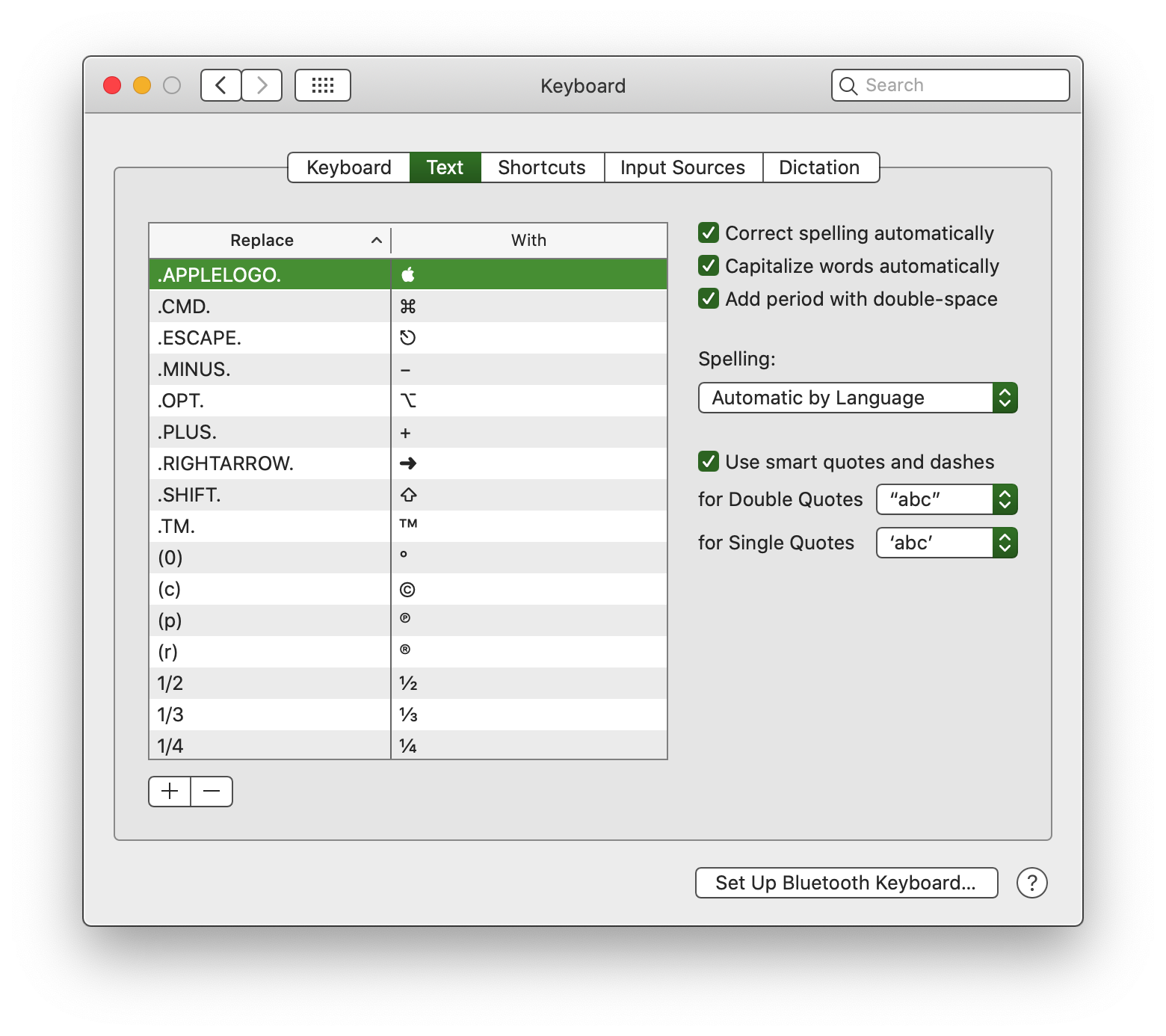Go to the Input Sources tab
Screen dimensions: 1166x1036
tap(682, 167)
